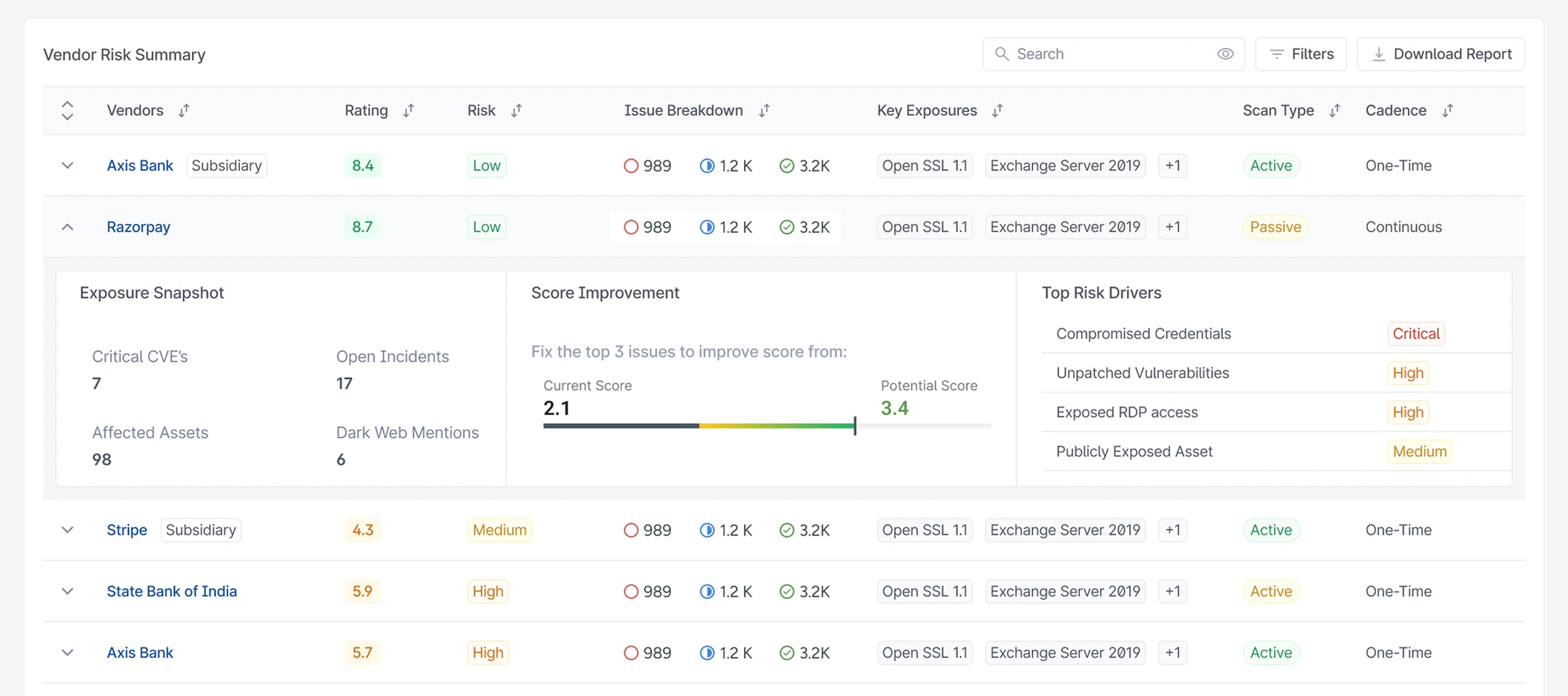Show more exposures +1 in Stripe row
1568x696 pixels.
click(x=1172, y=530)
